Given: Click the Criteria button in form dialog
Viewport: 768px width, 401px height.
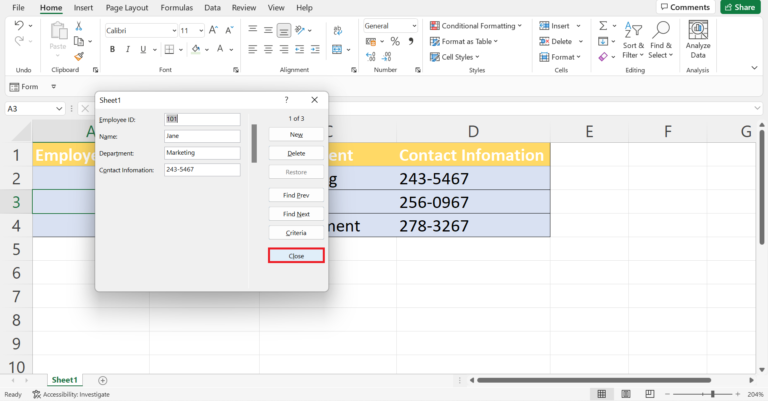Looking at the screenshot, I should (296, 233).
